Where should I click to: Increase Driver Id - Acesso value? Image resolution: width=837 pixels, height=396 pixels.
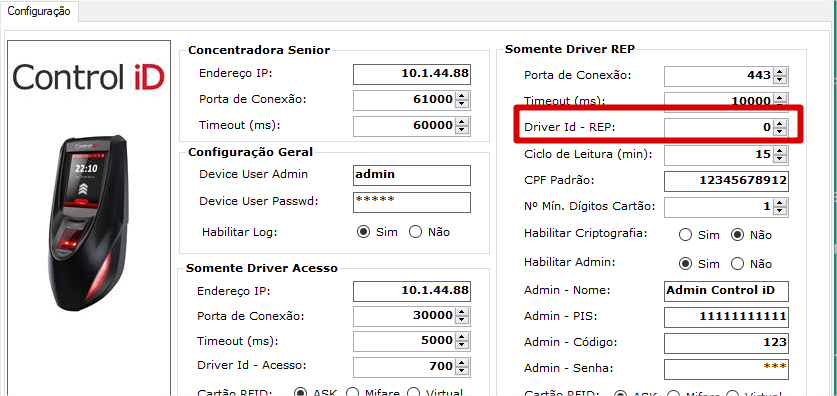[x=462, y=363]
